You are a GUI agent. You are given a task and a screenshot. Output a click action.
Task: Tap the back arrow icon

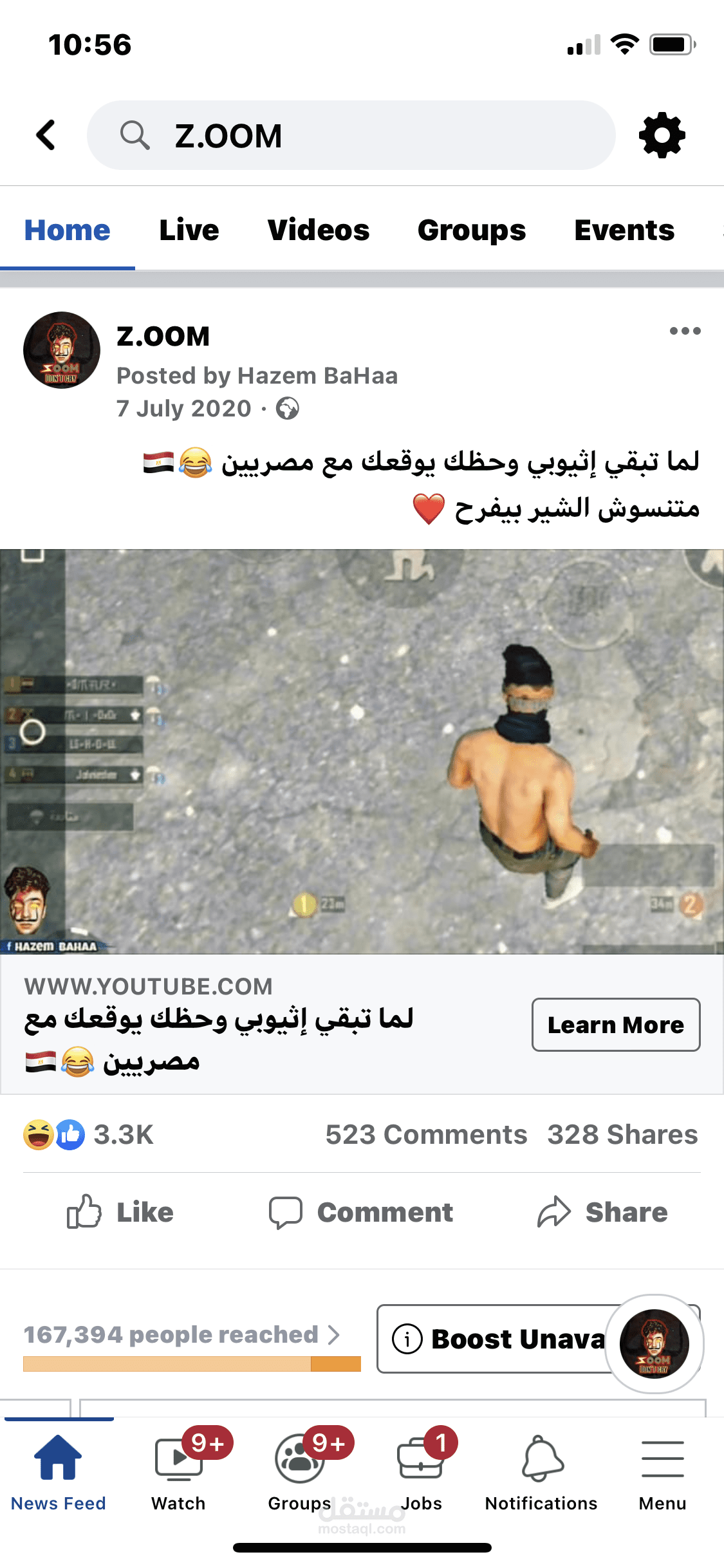click(46, 135)
